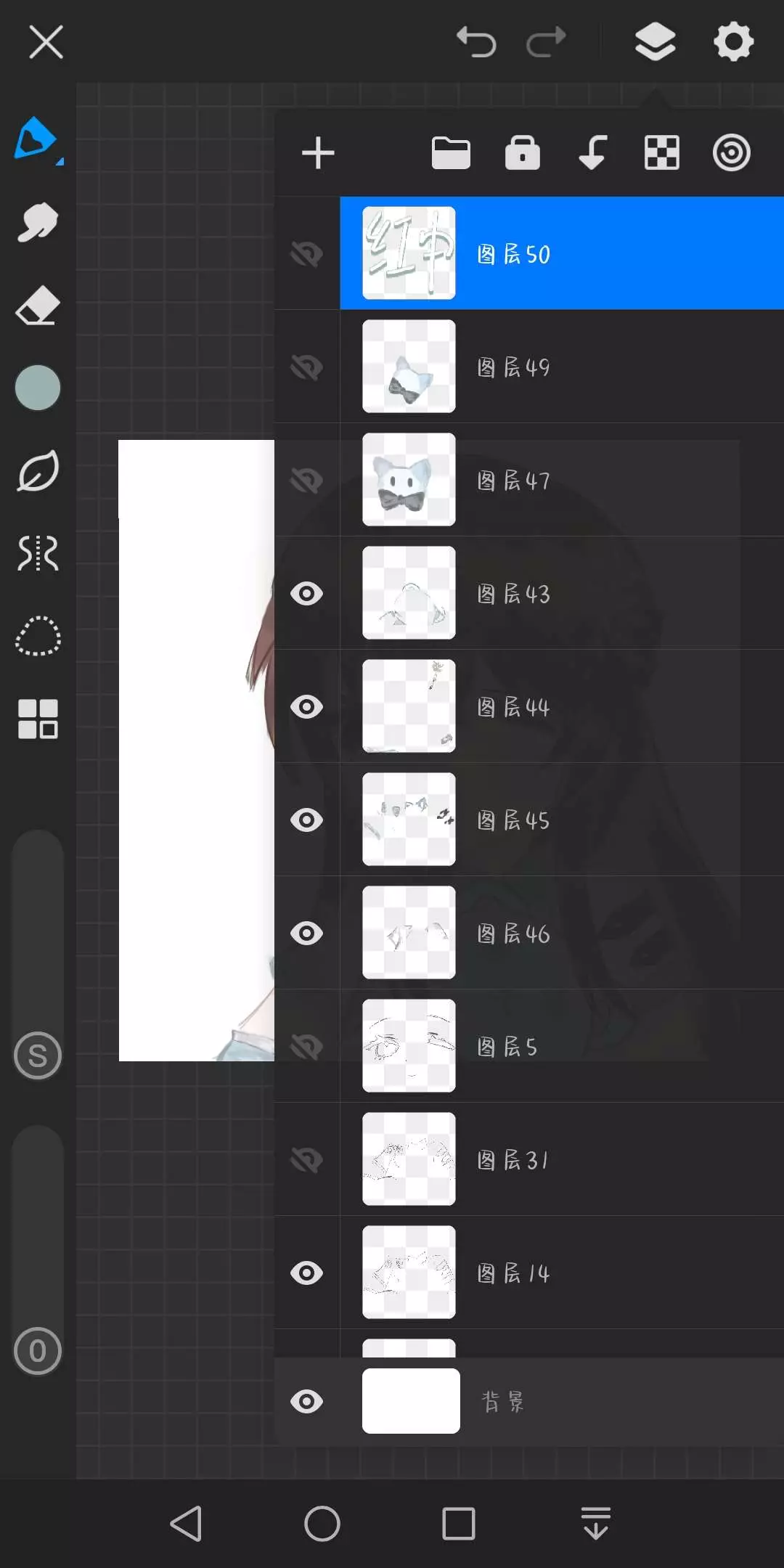Select layer 图层14

[562, 1273]
